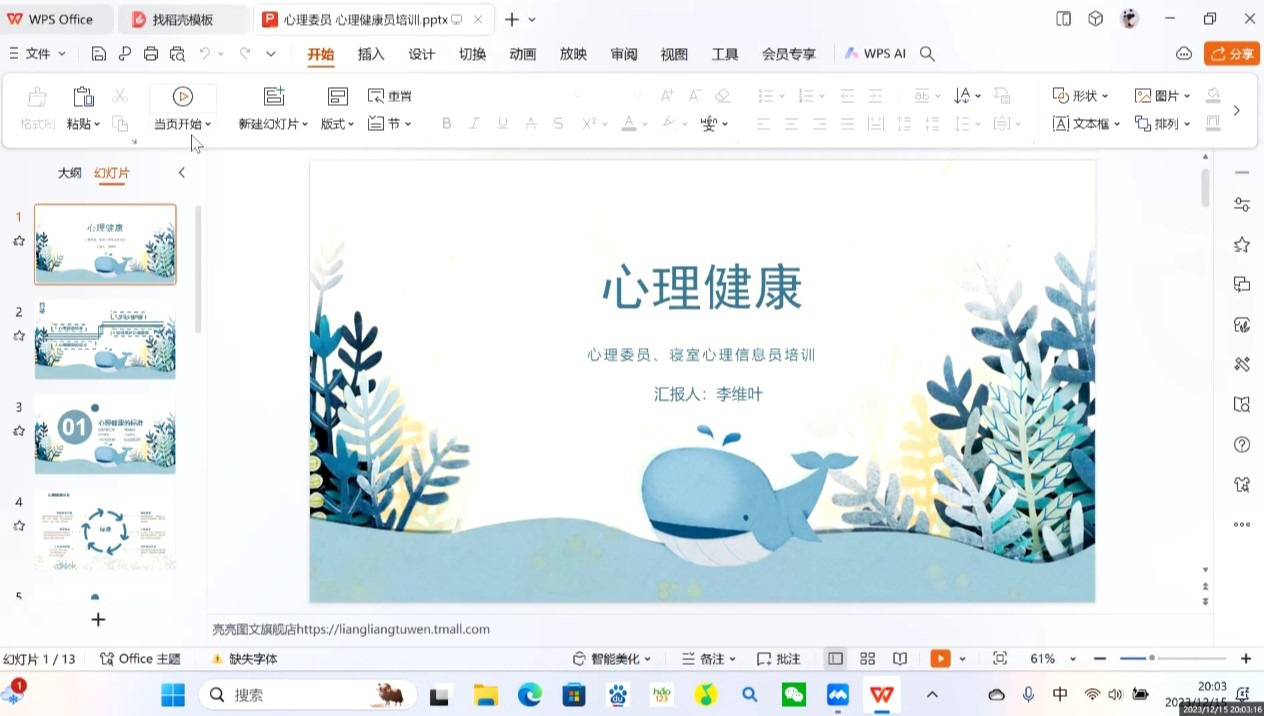Expand the 智能美化 dropdown in status bar
Image resolution: width=1264 pixels, height=716 pixels.
click(612, 659)
